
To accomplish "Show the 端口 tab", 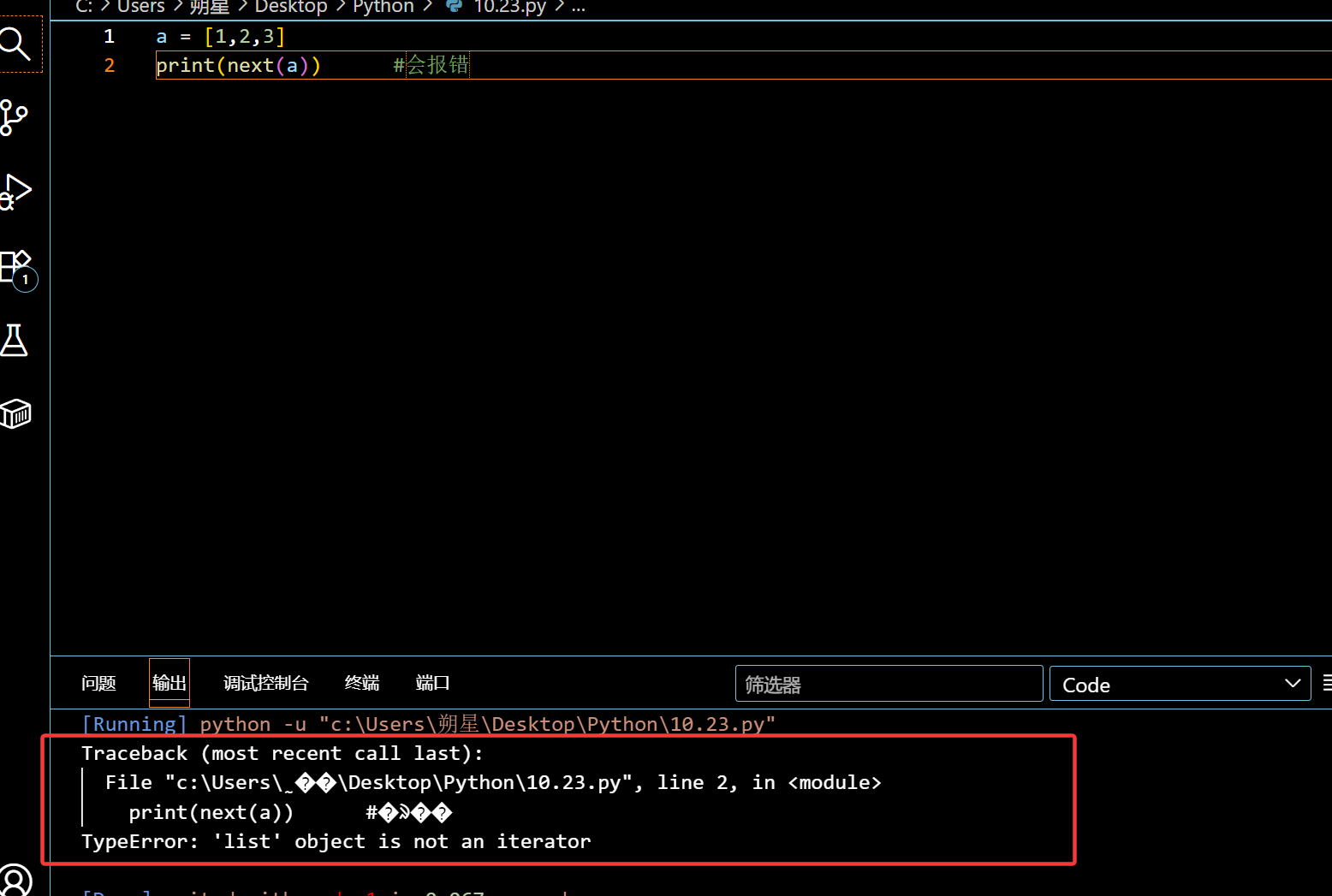I will tap(432, 683).
